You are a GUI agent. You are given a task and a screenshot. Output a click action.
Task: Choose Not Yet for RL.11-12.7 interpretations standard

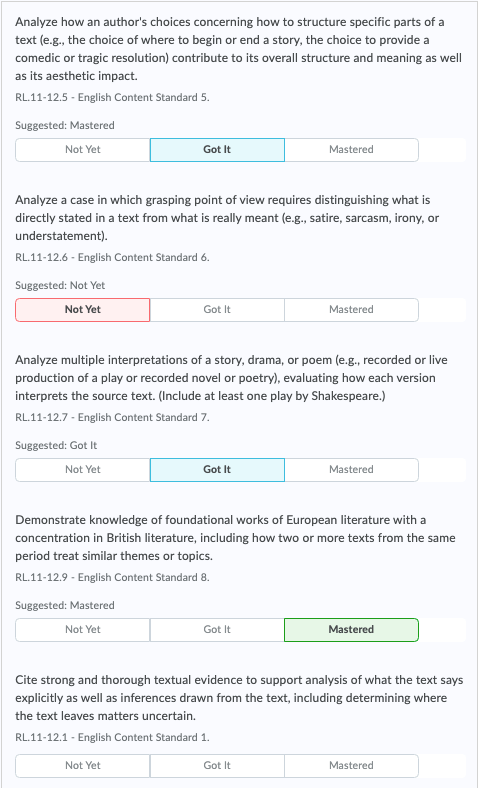point(82,469)
